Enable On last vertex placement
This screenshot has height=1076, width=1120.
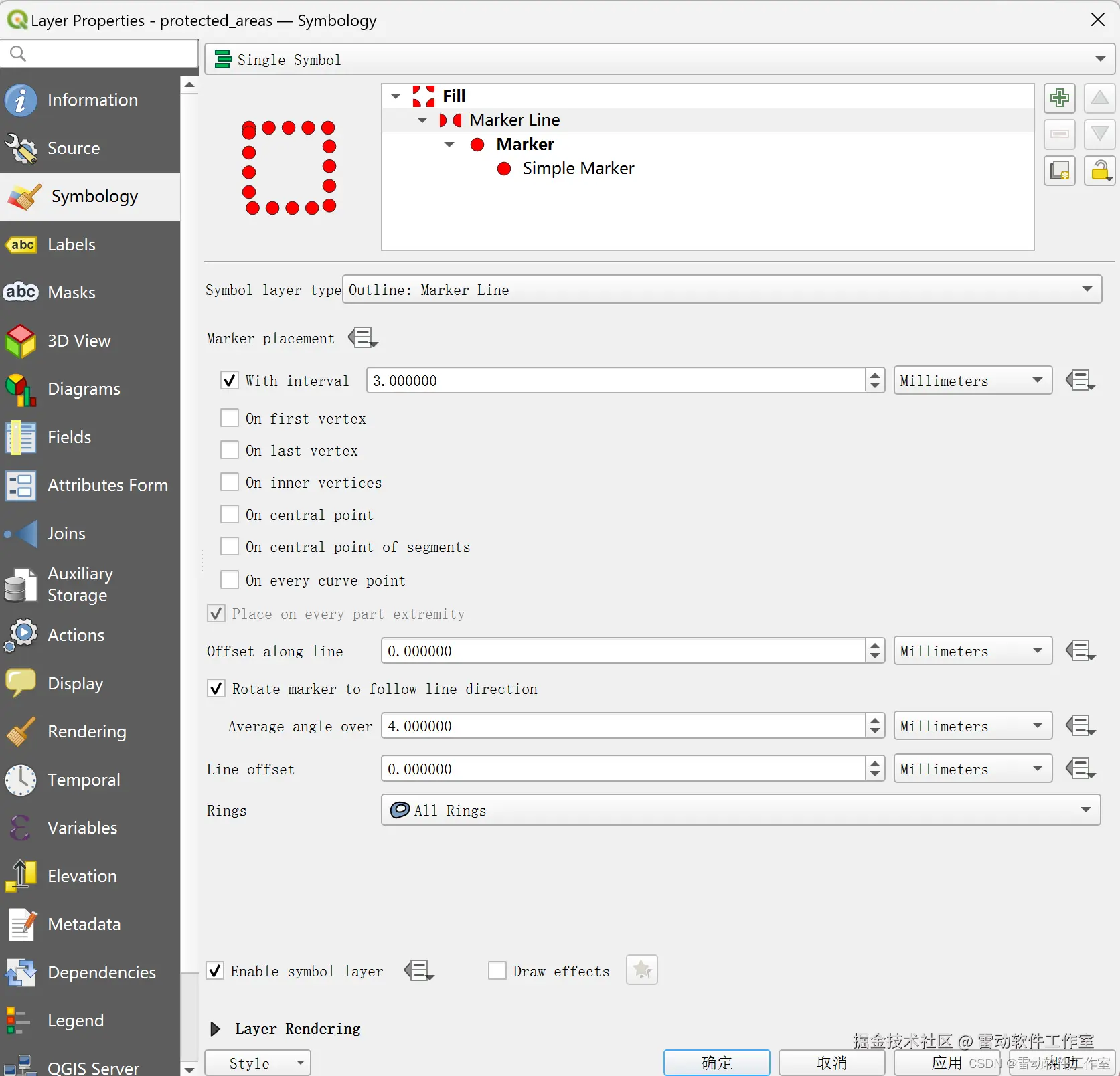coord(230,450)
